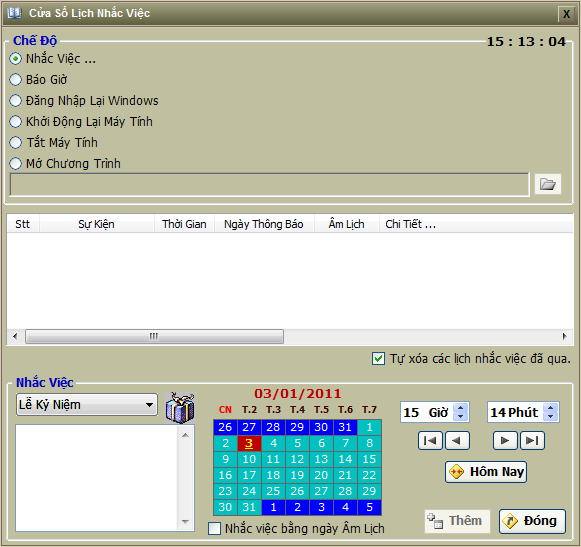Select day 15 in the calendar
Screen dimensions: 581x547
click(369, 459)
